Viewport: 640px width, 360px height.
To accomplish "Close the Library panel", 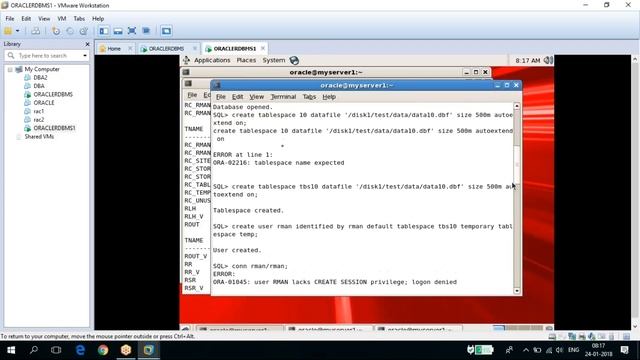I will (87, 44).
